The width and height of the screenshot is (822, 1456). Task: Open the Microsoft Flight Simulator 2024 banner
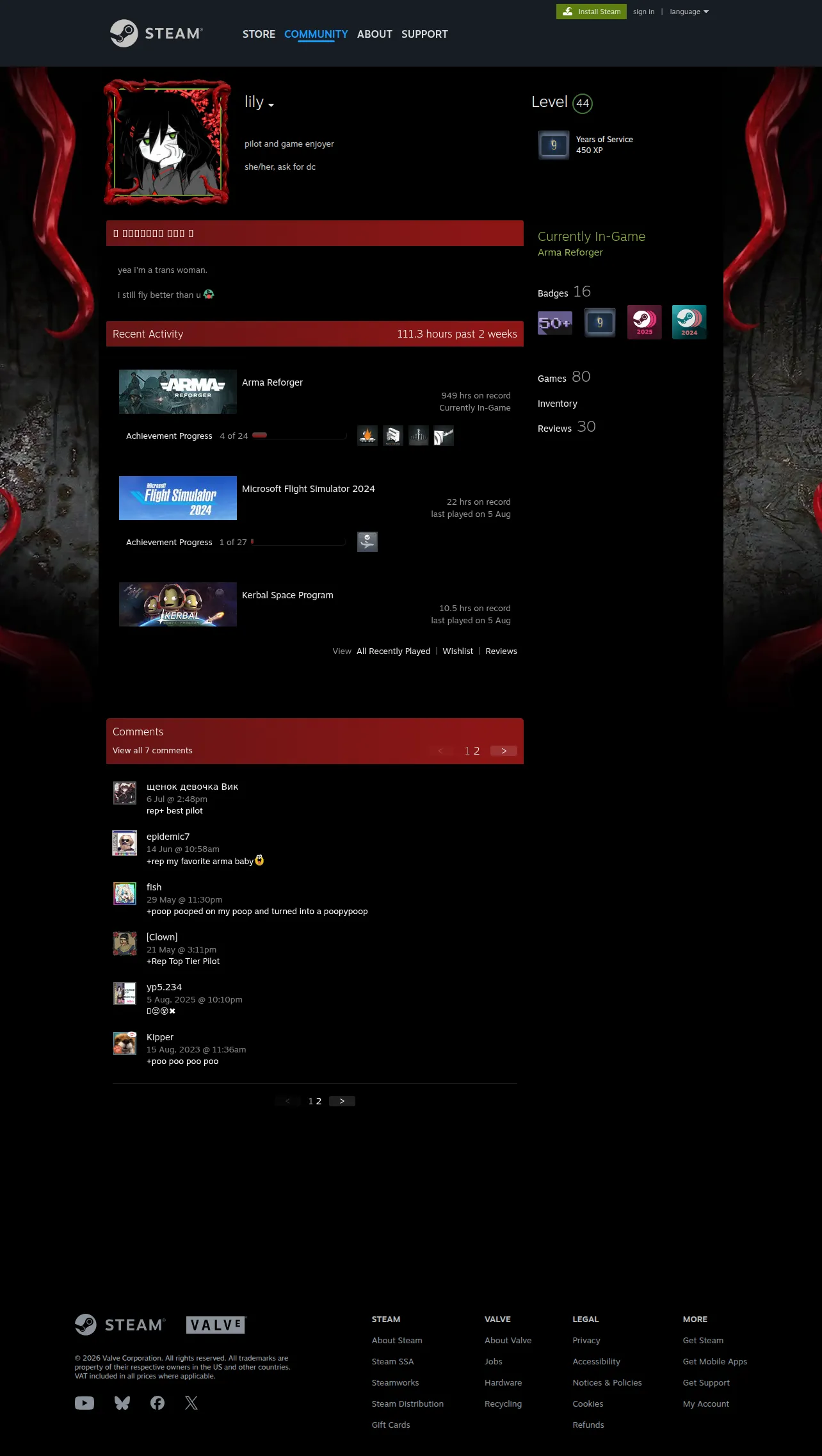pyautogui.click(x=178, y=498)
